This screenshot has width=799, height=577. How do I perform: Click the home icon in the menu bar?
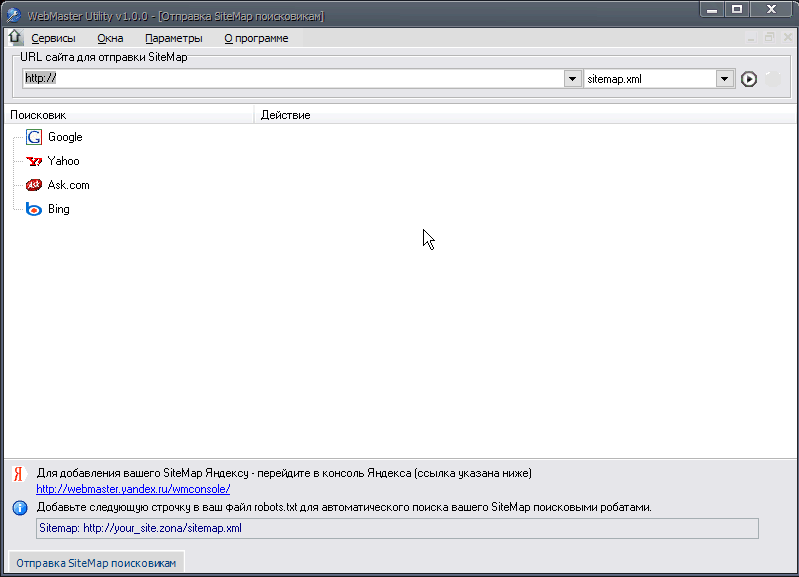point(14,38)
